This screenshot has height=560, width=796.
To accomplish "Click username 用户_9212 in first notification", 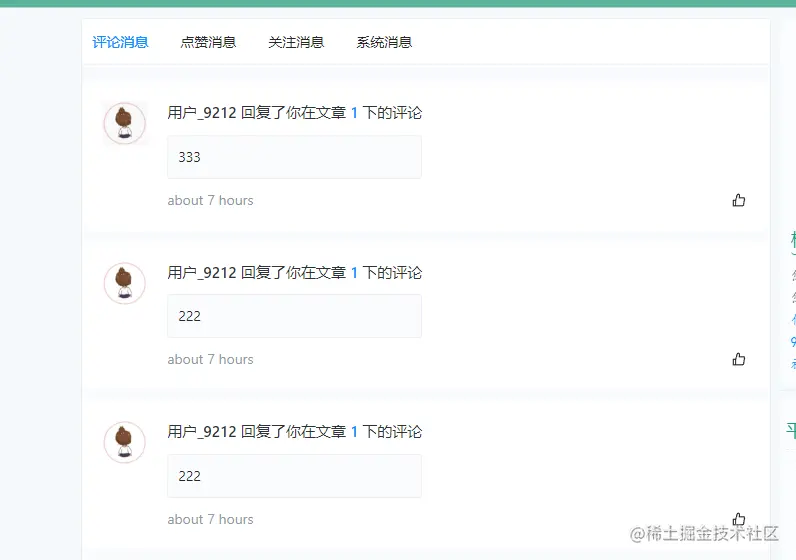I will [202, 113].
